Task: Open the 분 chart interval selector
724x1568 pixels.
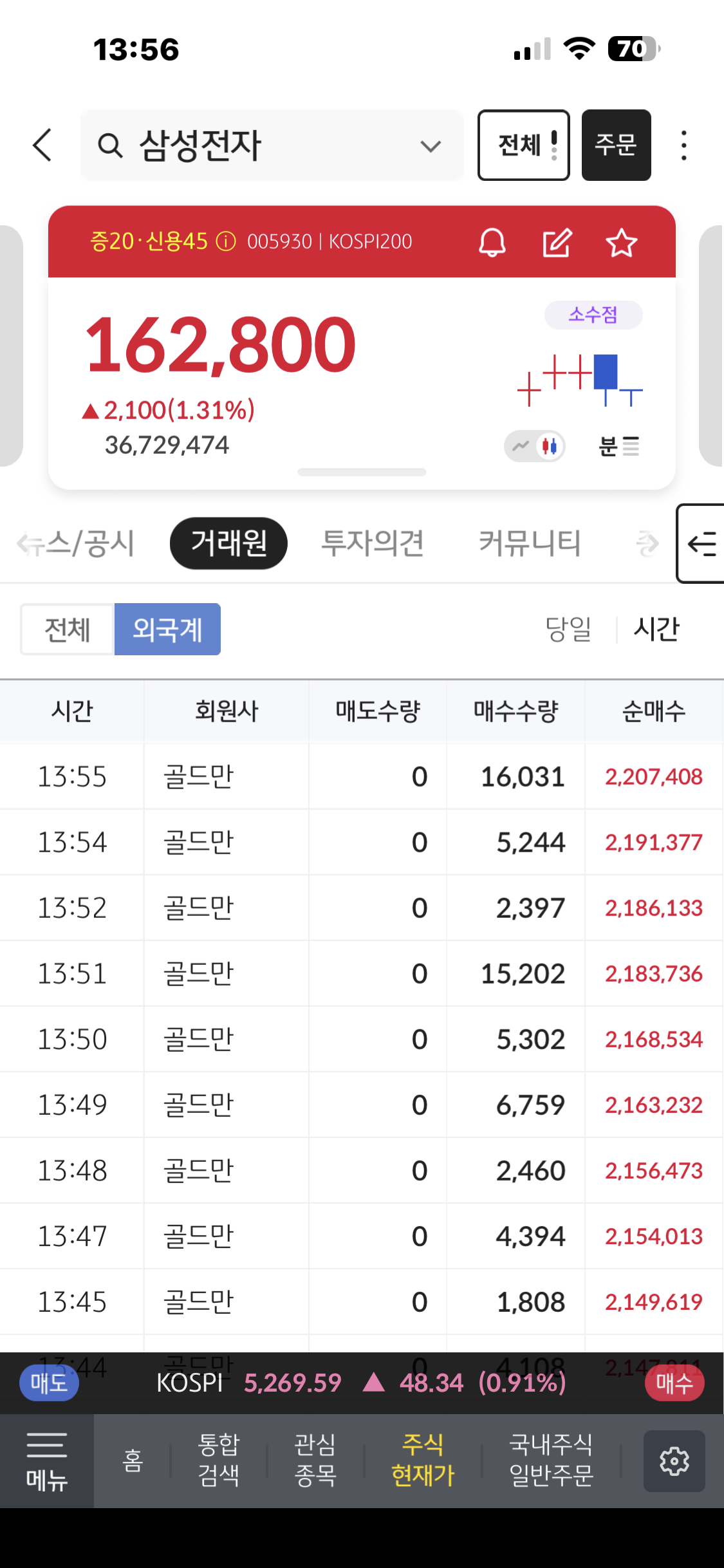Action: coord(618,445)
